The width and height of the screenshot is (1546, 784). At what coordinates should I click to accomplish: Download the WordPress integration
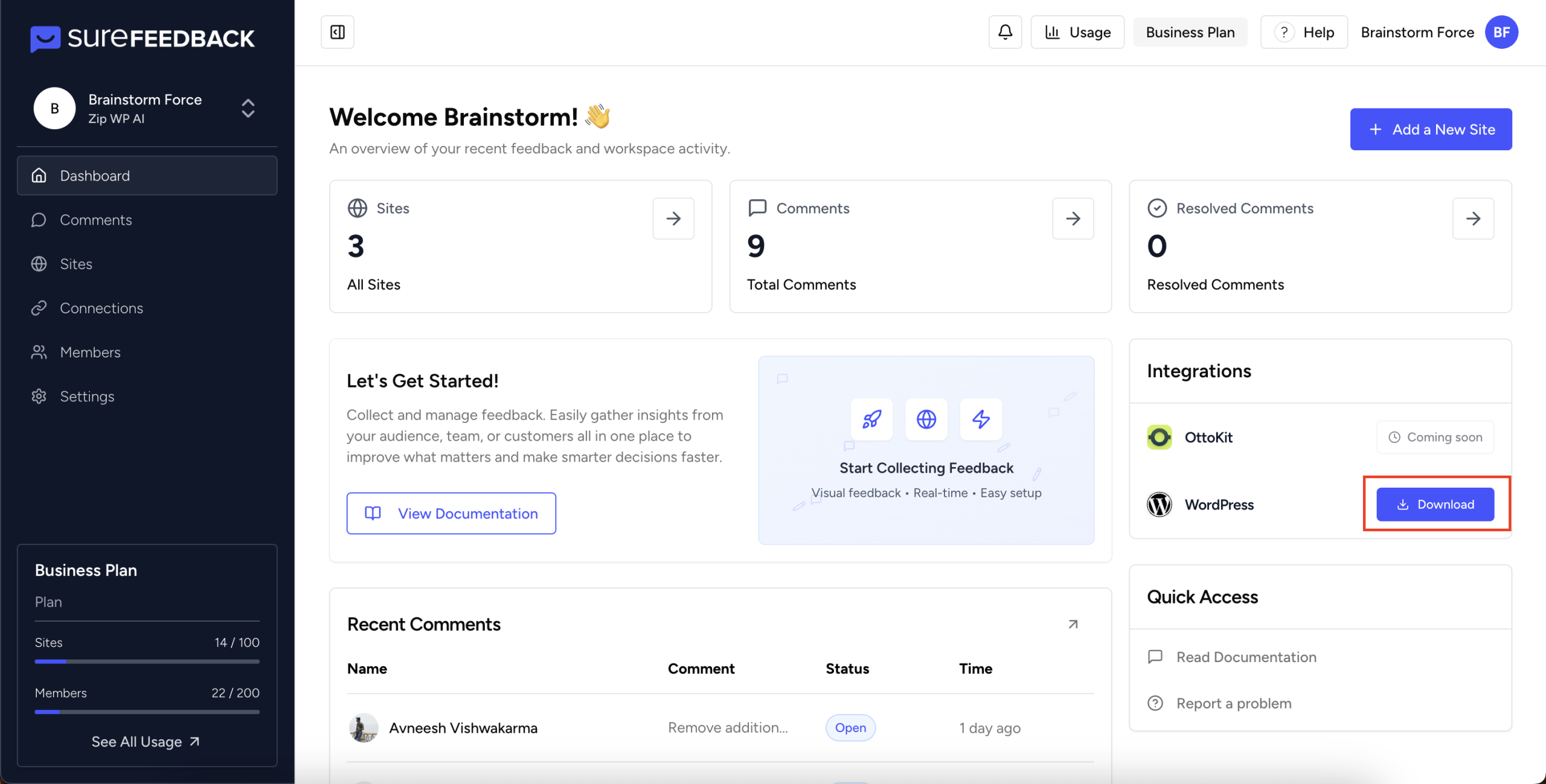tap(1435, 505)
